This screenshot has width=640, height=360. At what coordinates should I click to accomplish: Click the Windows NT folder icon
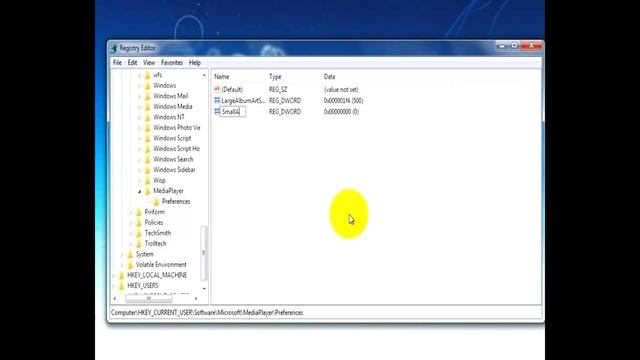148,118
